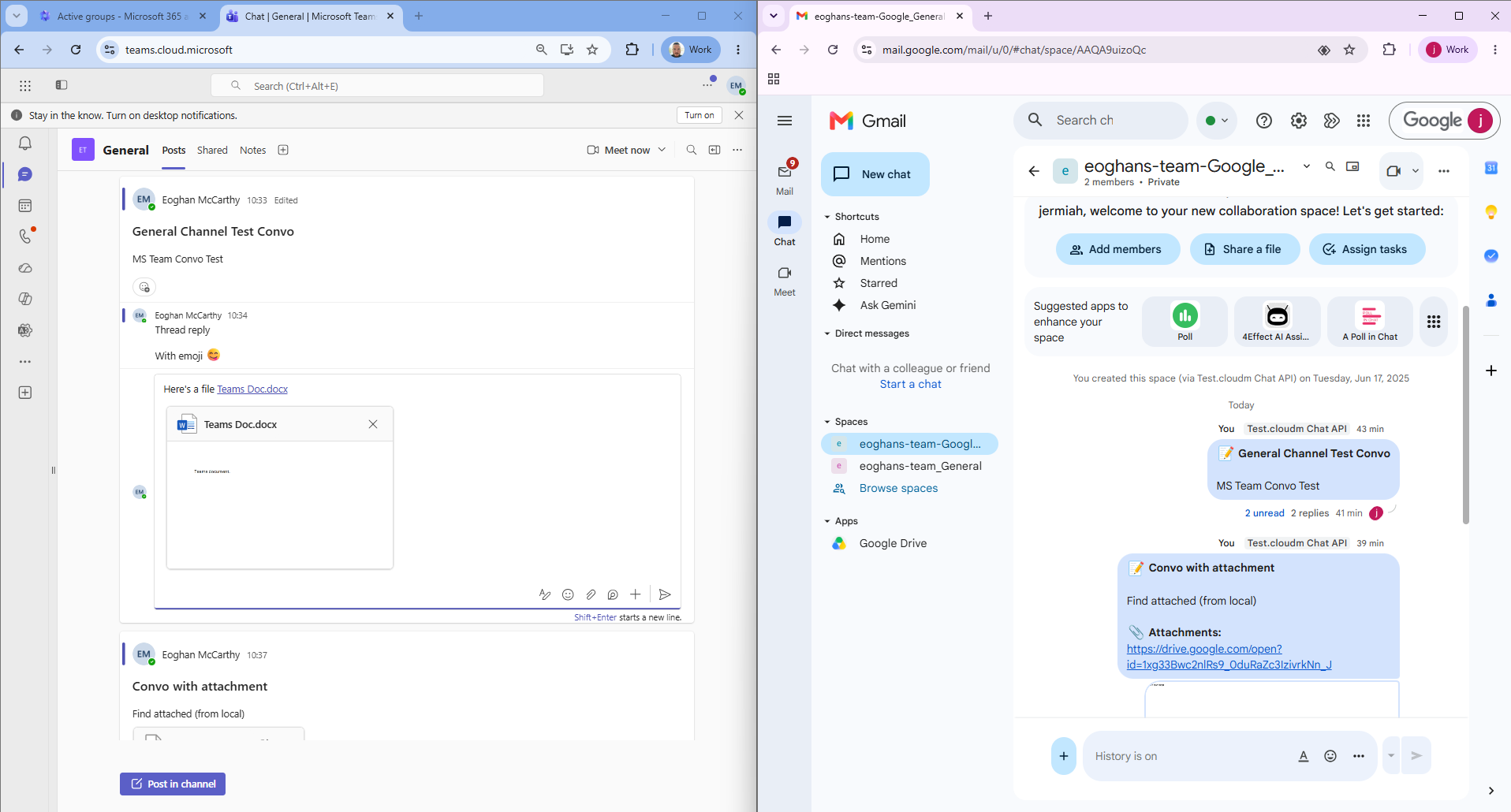This screenshot has height=812, width=1511.
Task: Switch to the Posts tab
Action: pyautogui.click(x=173, y=151)
